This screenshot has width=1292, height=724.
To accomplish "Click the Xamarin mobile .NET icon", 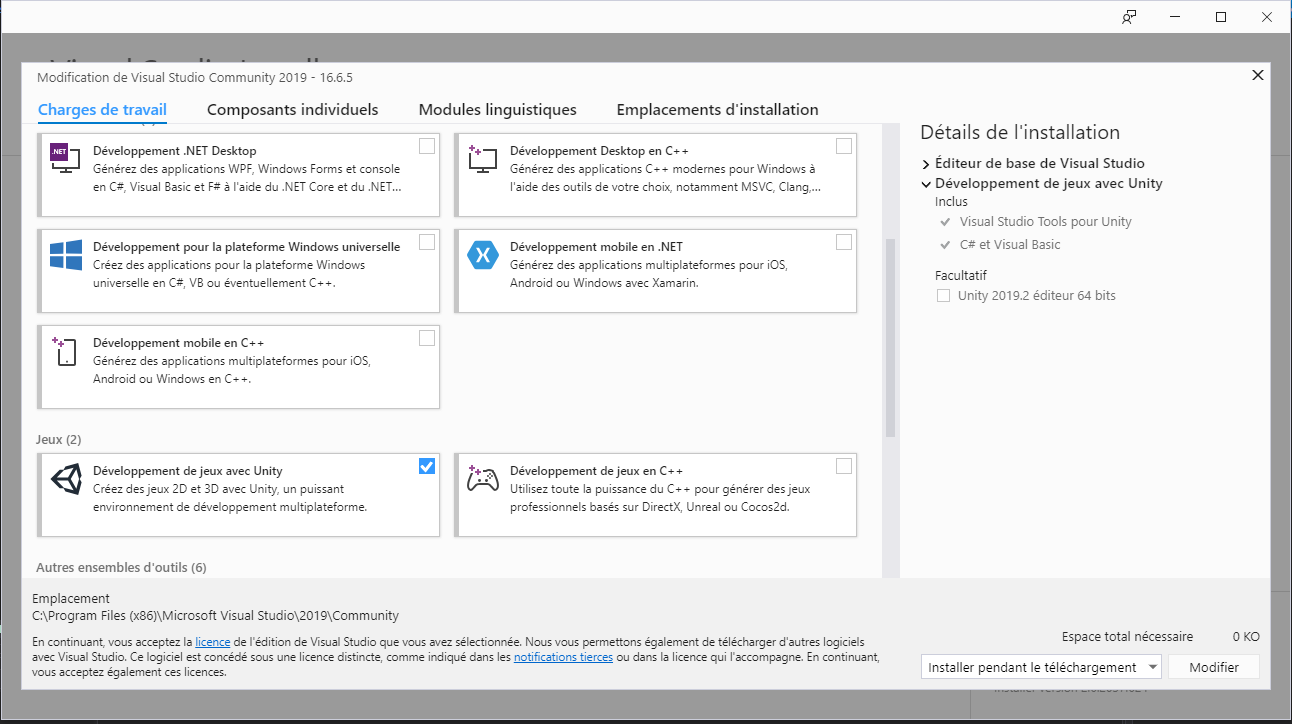I will [483, 255].
